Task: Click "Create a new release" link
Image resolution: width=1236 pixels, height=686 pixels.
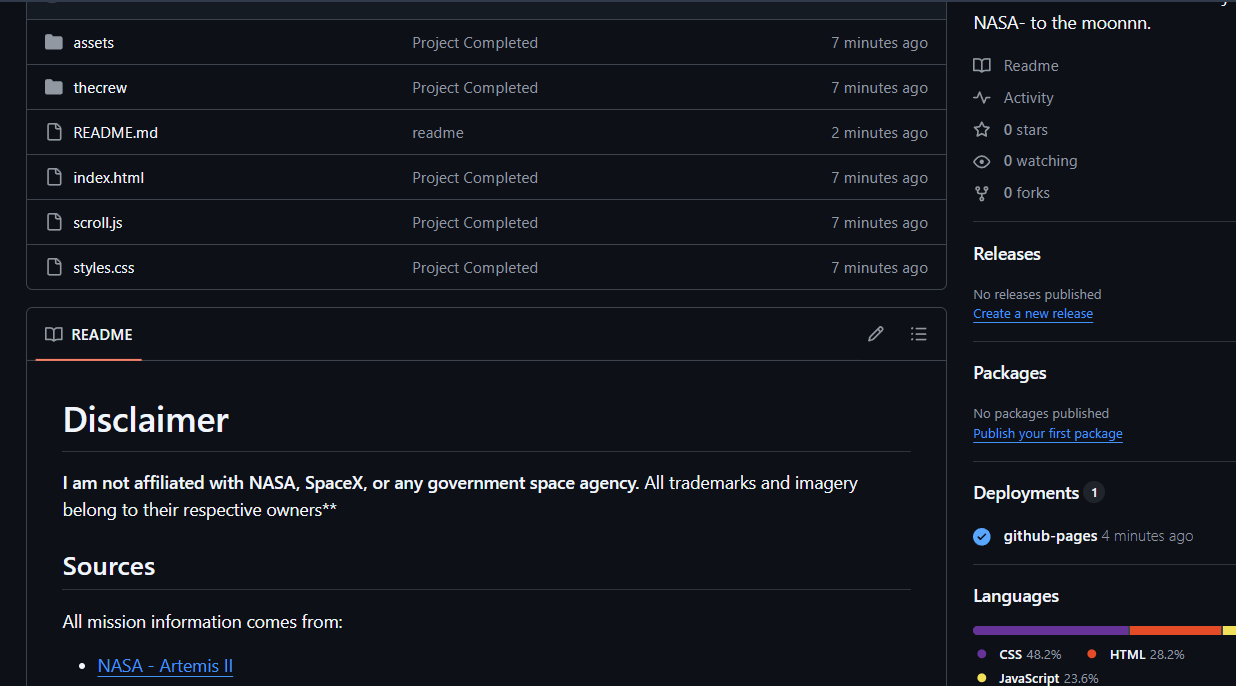Action: (1033, 314)
